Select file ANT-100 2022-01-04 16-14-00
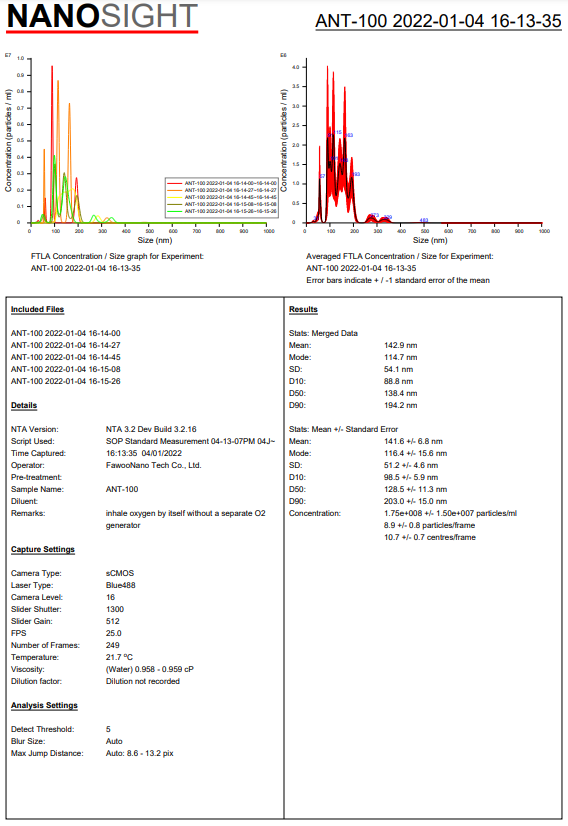This screenshot has width=568, height=826. (65, 333)
